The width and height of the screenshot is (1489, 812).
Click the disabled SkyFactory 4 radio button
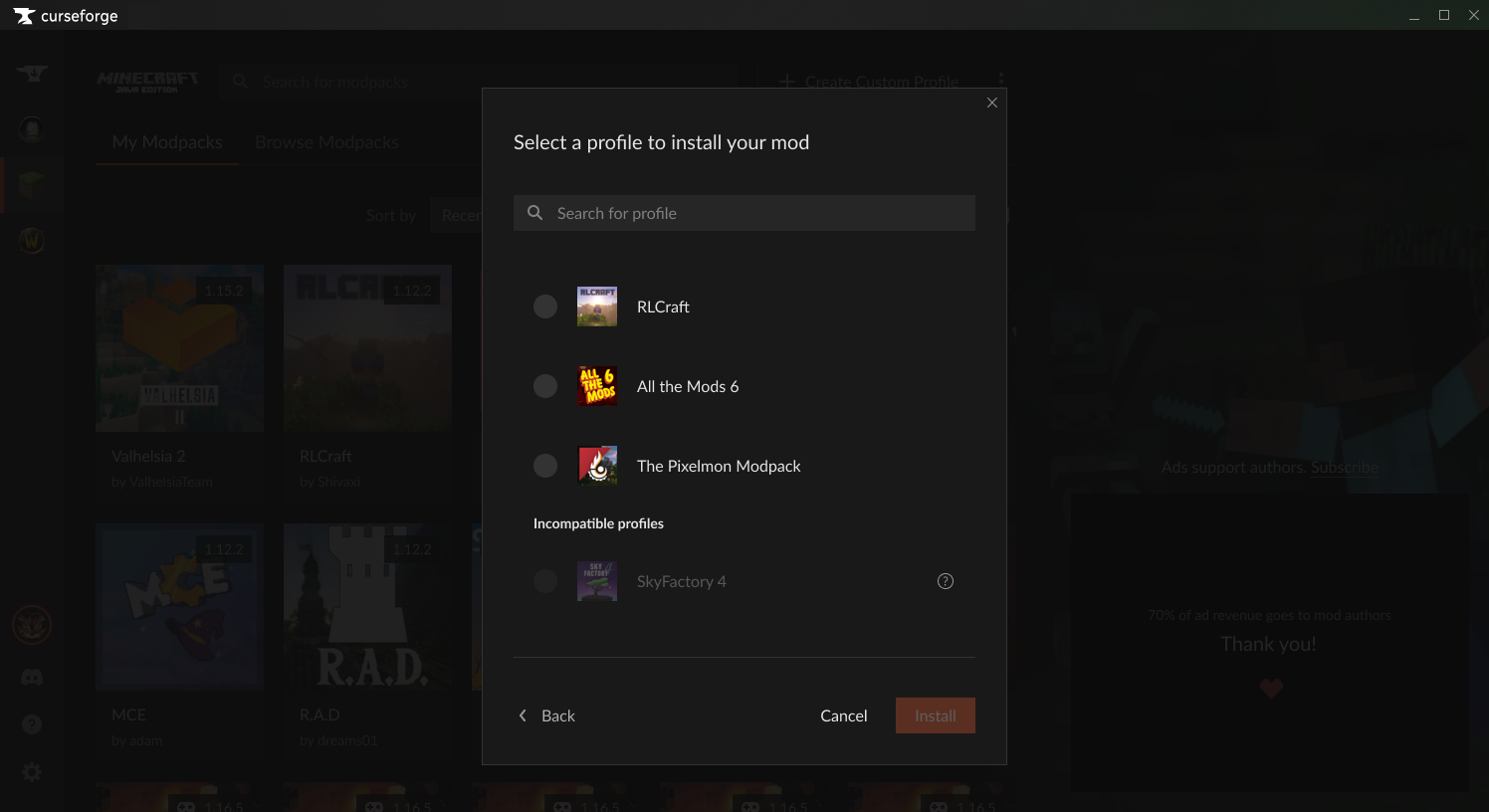pyautogui.click(x=545, y=581)
